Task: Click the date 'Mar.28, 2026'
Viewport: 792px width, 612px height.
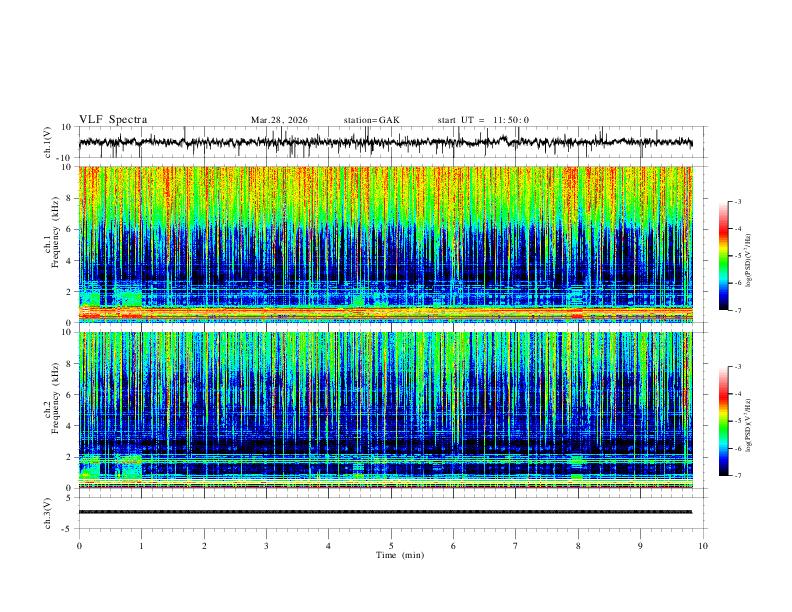Action: [x=279, y=120]
